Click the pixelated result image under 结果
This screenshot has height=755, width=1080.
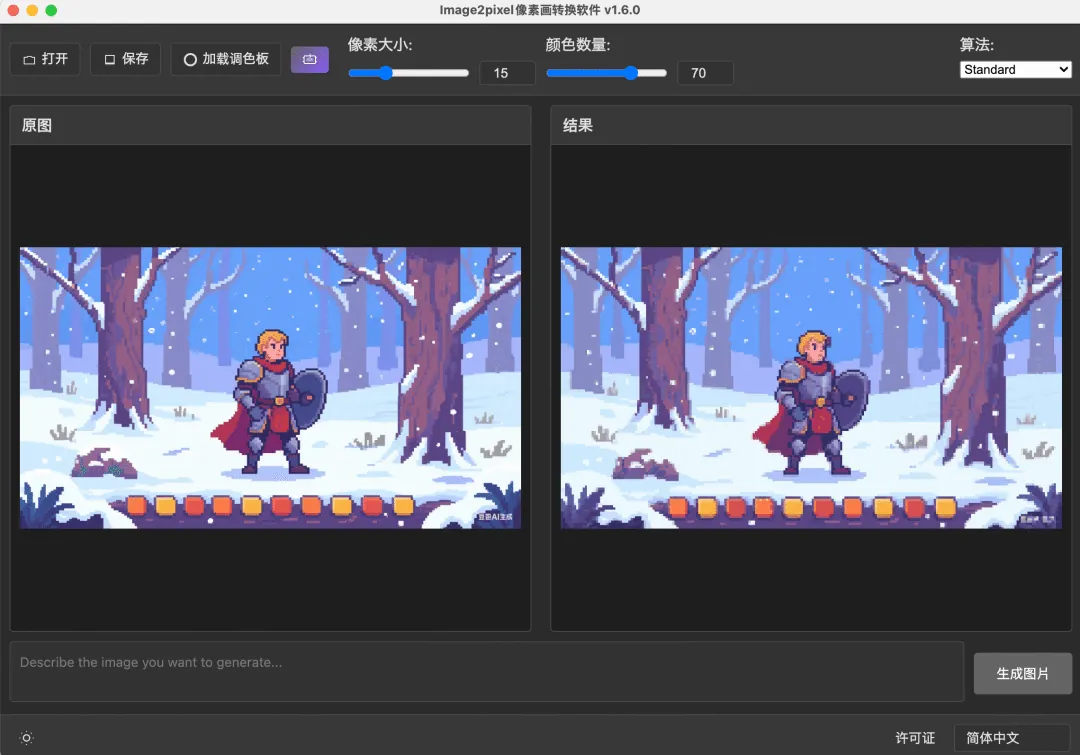click(811, 388)
